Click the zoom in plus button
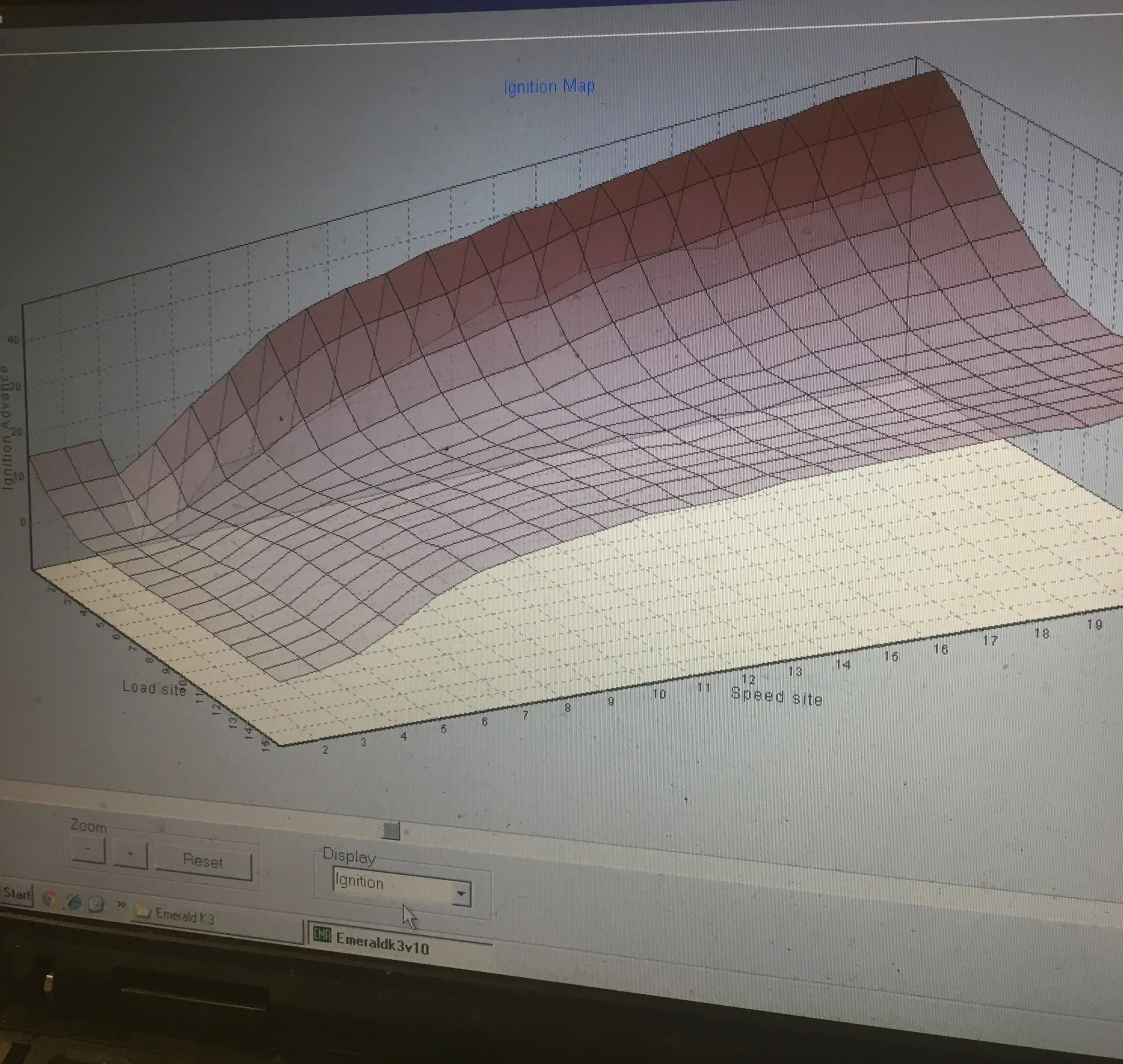Screen dimensions: 1123x1064 tap(131, 855)
